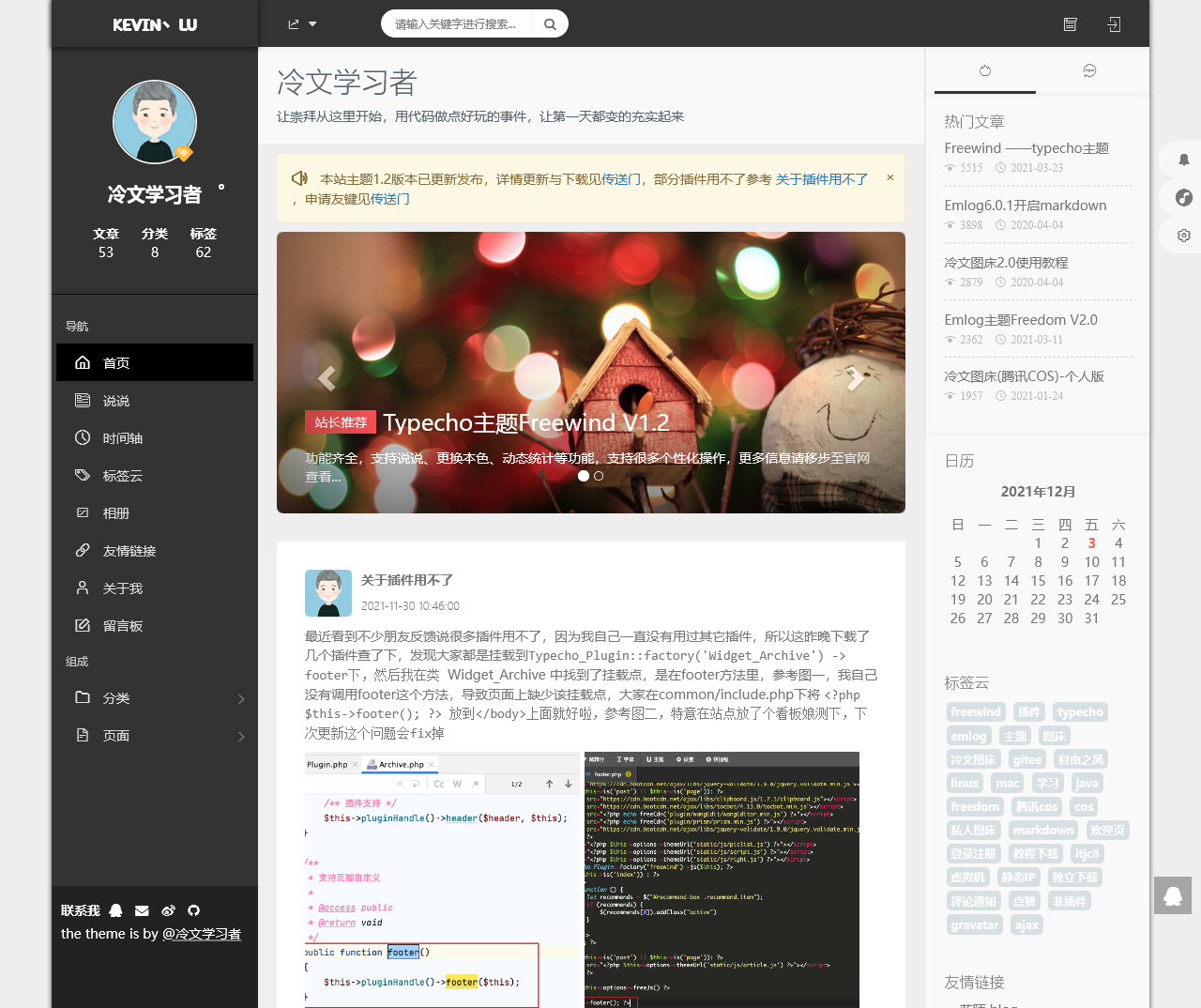Open 时间轴 timeline navigation item
Viewport: 1201px width, 1008px height.
[x=155, y=438]
